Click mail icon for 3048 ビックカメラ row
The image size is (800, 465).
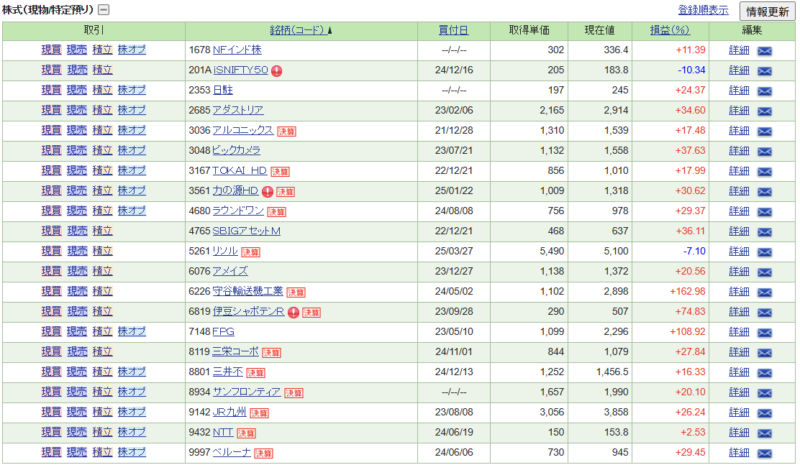[x=764, y=151]
